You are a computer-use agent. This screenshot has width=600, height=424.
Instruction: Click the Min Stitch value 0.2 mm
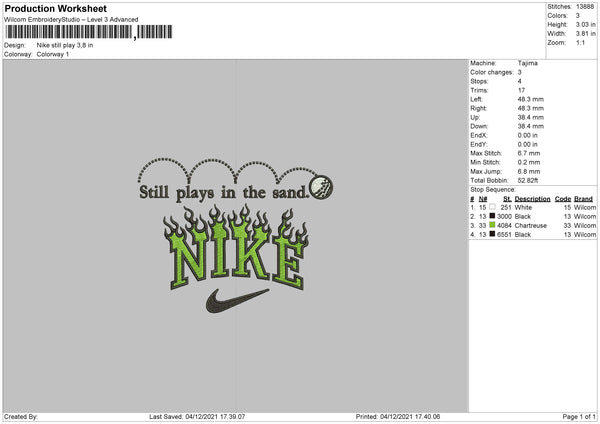coord(529,163)
